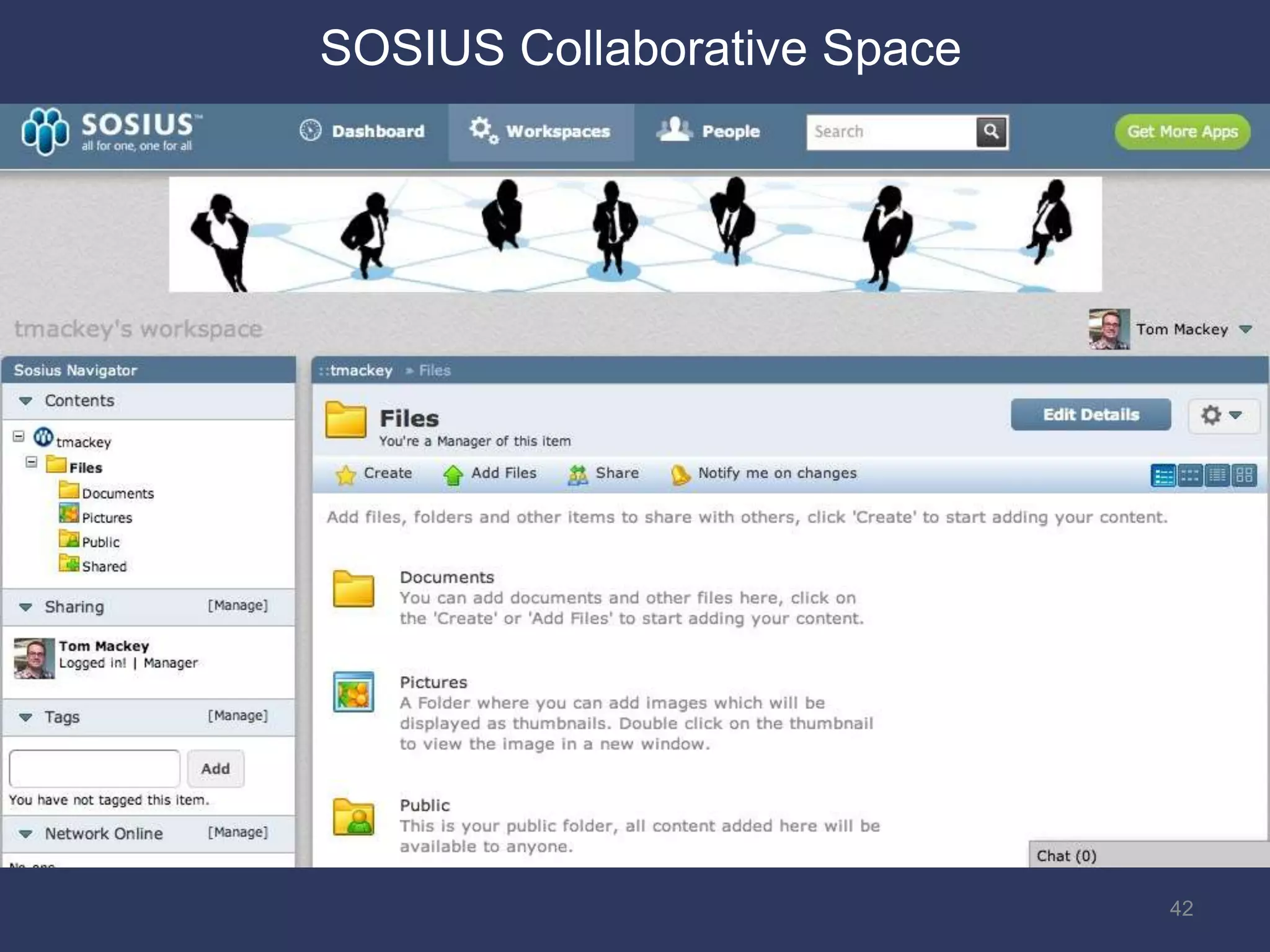
Task: Switch to small icons view
Action: point(1190,475)
